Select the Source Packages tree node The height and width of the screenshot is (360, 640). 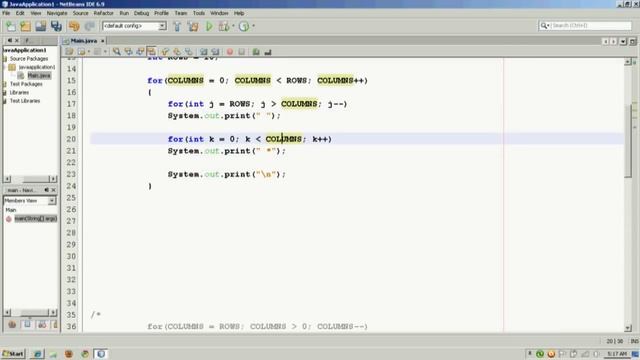pyautogui.click(x=29, y=59)
